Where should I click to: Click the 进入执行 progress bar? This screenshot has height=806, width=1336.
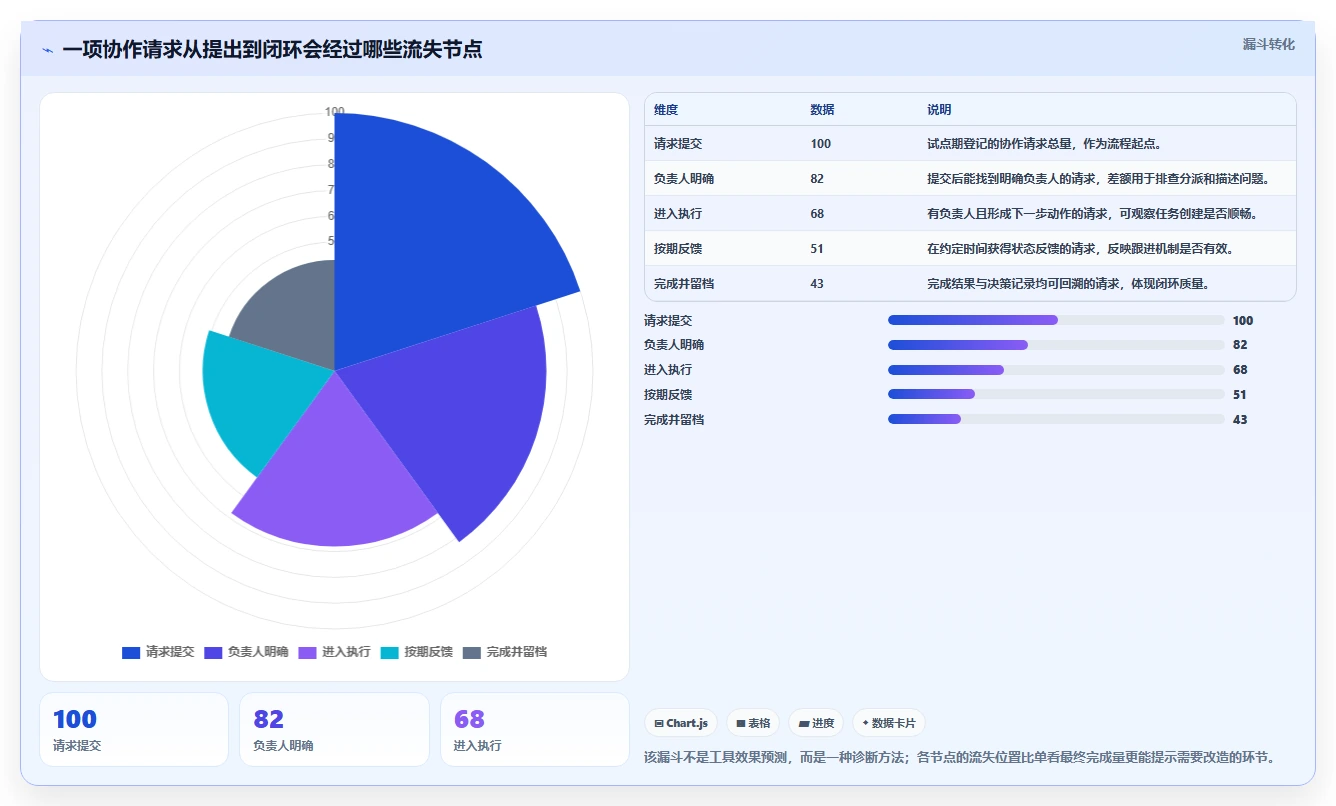pyautogui.click(x=1056, y=370)
